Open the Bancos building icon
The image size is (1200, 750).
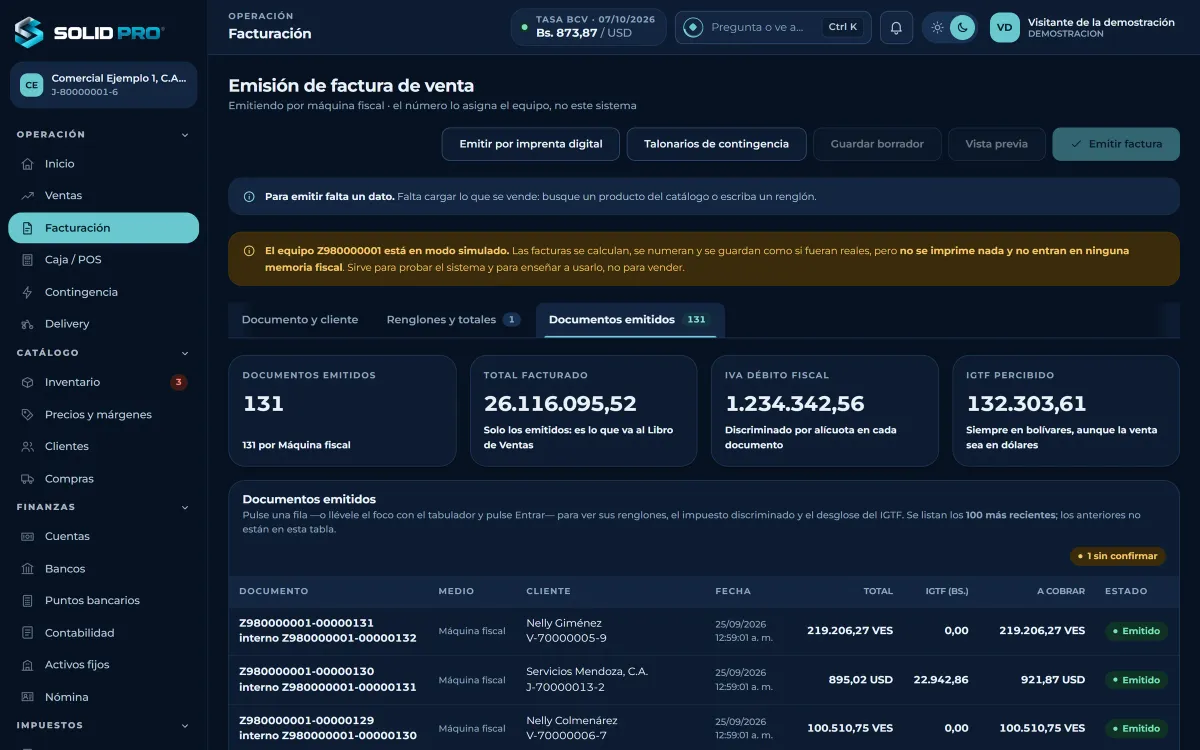coord(27,568)
